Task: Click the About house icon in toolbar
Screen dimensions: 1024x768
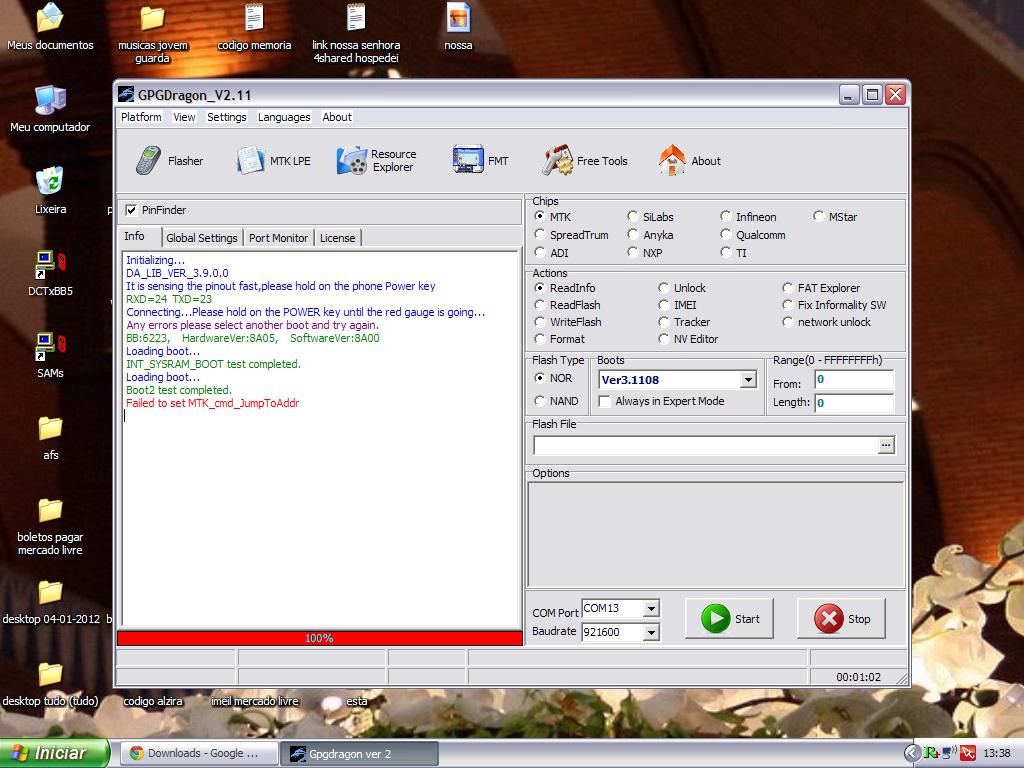Action: point(672,161)
